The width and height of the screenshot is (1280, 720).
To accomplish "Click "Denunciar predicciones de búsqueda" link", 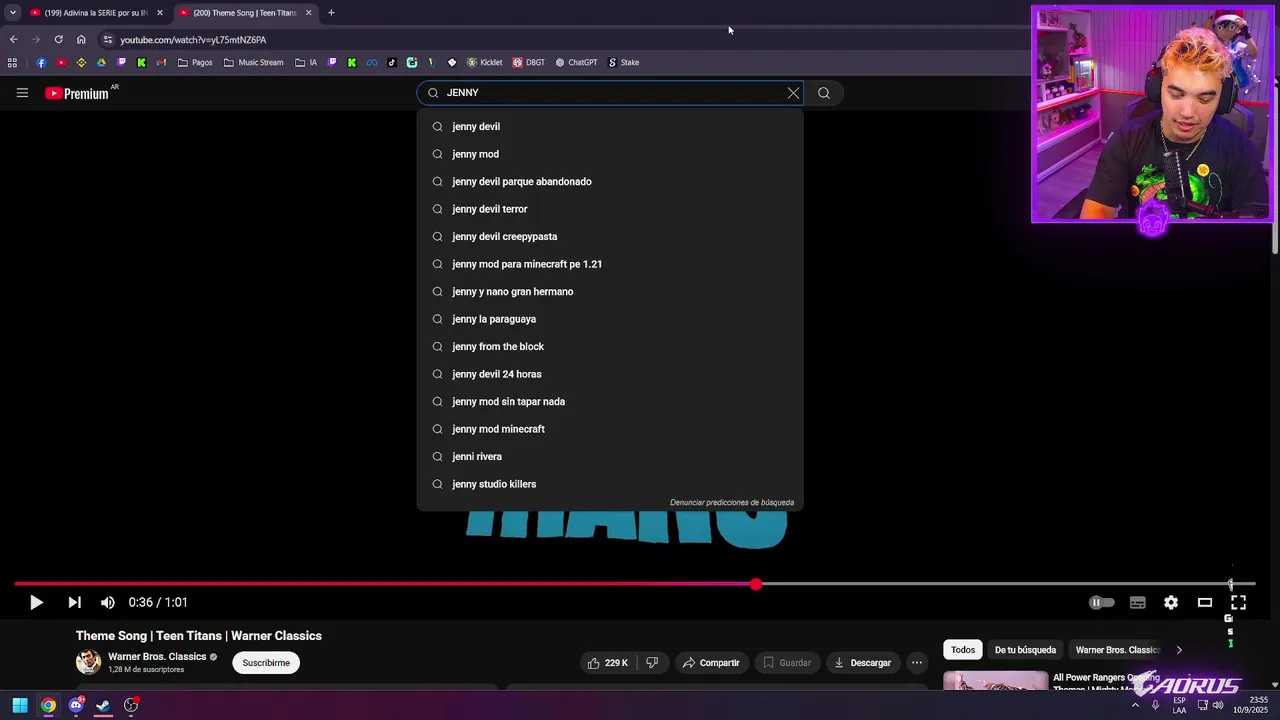I will point(732,503).
